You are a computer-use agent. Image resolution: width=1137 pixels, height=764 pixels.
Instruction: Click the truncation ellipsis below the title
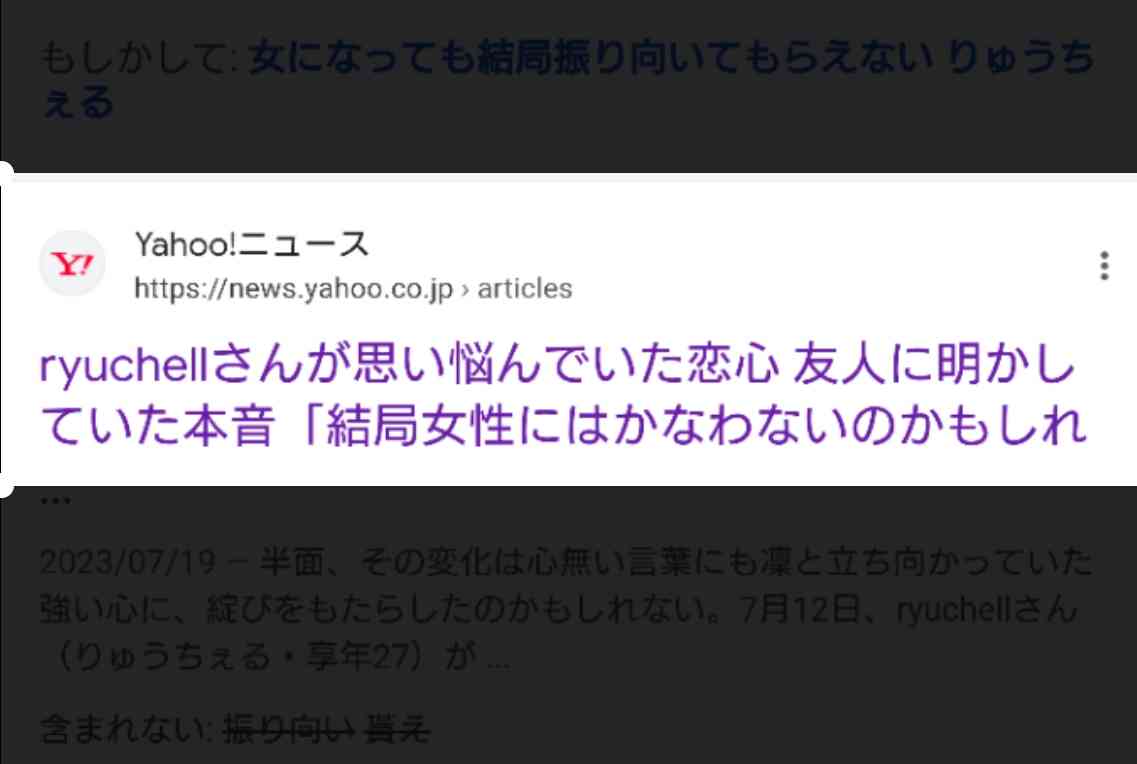55,500
